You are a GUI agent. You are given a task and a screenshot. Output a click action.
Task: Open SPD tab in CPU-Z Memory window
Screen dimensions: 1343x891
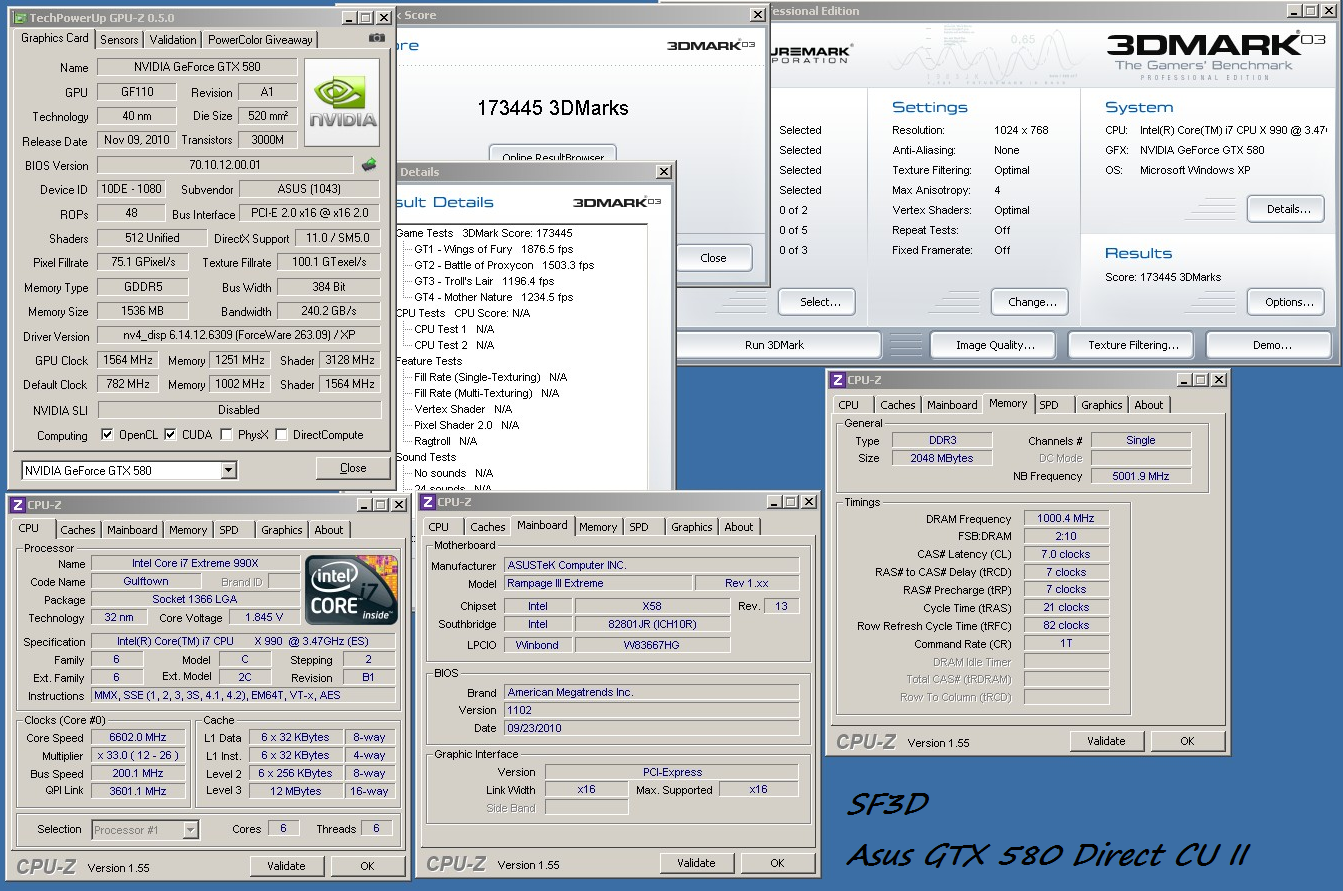pyautogui.click(x=1049, y=405)
